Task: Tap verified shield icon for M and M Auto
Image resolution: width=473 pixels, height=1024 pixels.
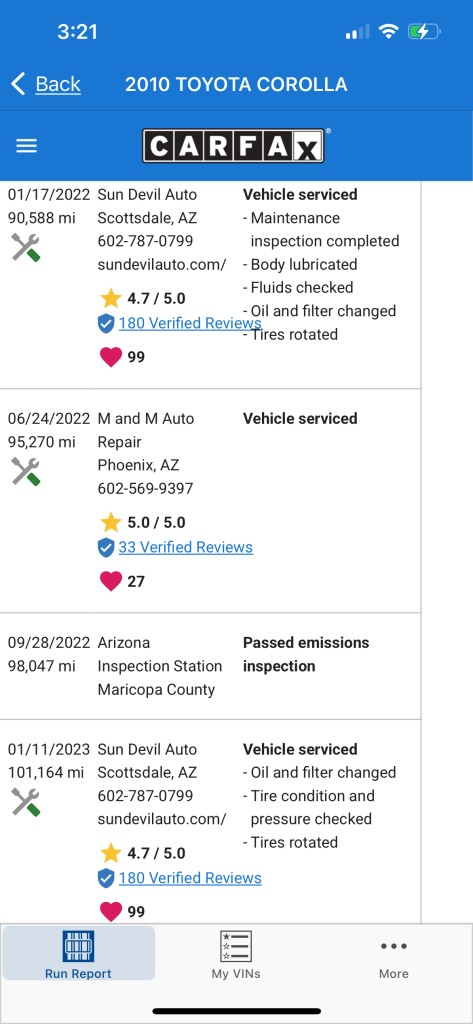Action: tap(106, 547)
